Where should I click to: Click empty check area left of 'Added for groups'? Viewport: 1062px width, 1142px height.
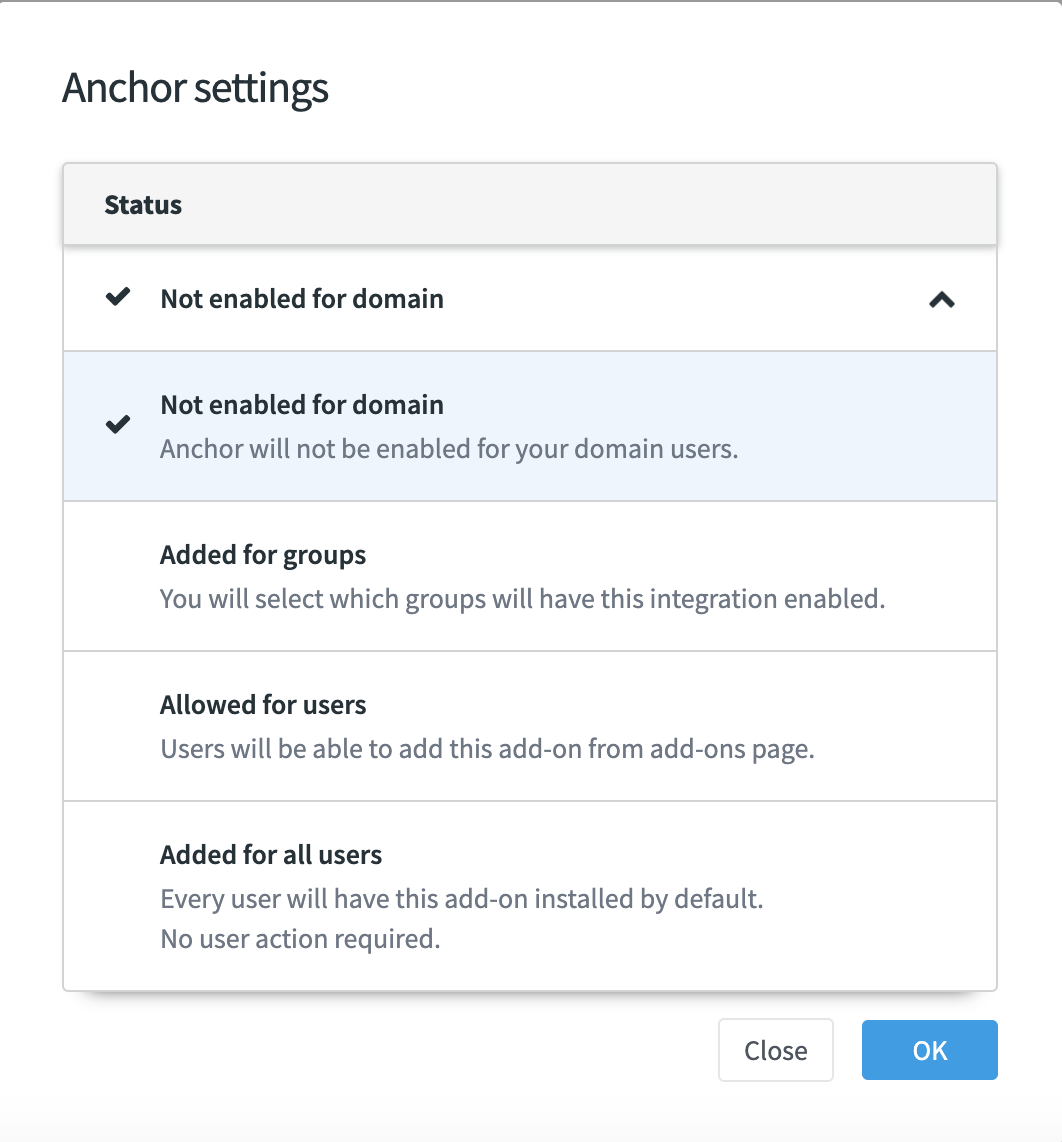(118, 576)
